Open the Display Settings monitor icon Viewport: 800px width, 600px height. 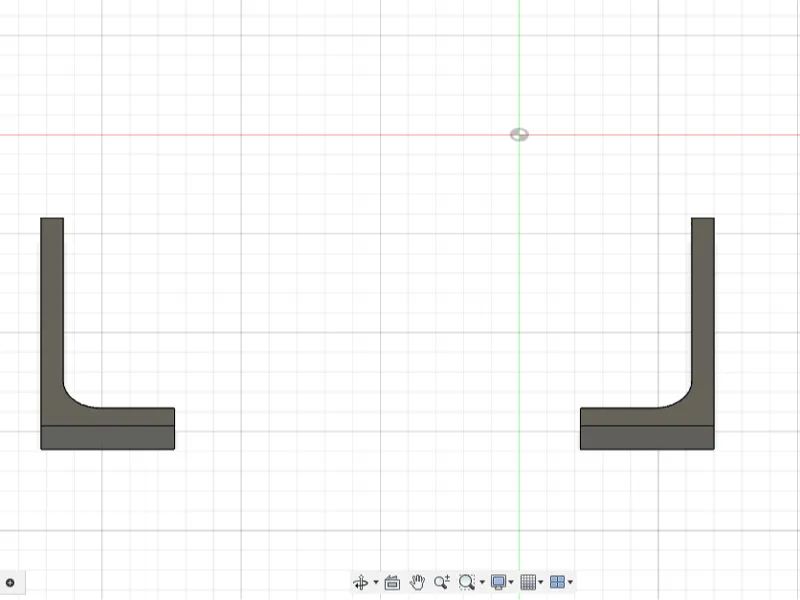tap(498, 582)
